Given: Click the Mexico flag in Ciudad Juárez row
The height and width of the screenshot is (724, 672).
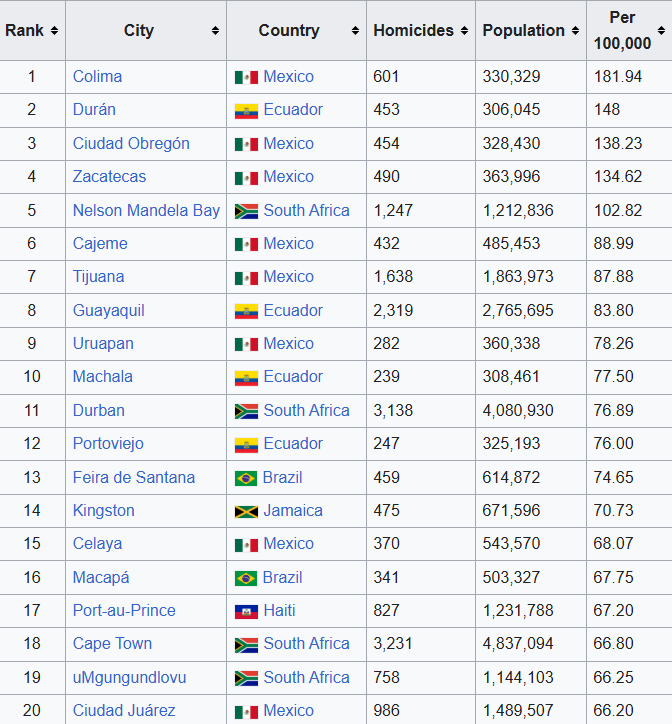Looking at the screenshot, I should tap(246, 712).
